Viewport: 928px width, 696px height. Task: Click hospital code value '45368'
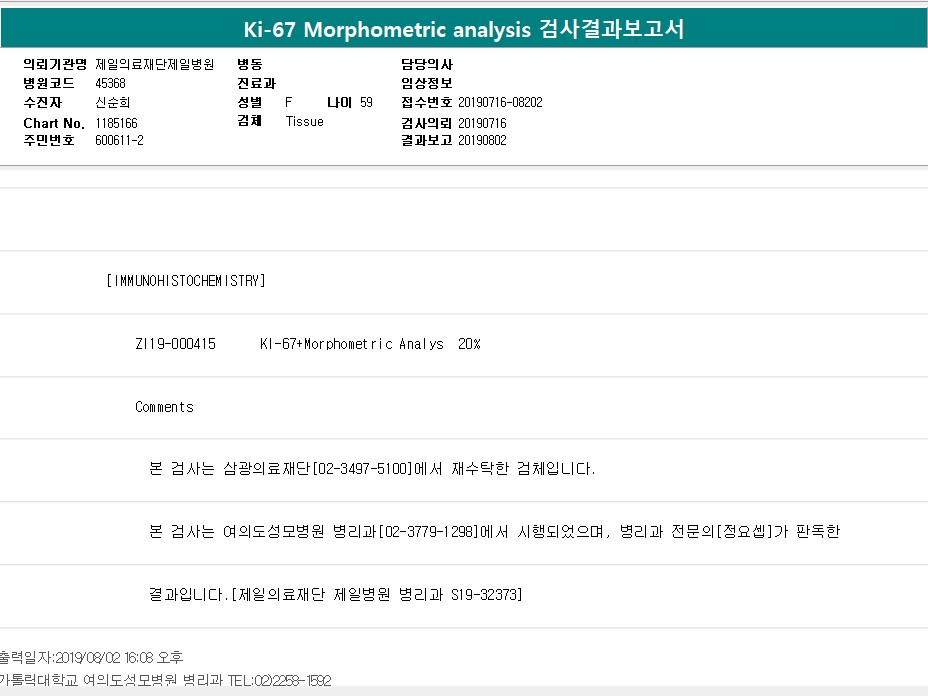point(110,83)
